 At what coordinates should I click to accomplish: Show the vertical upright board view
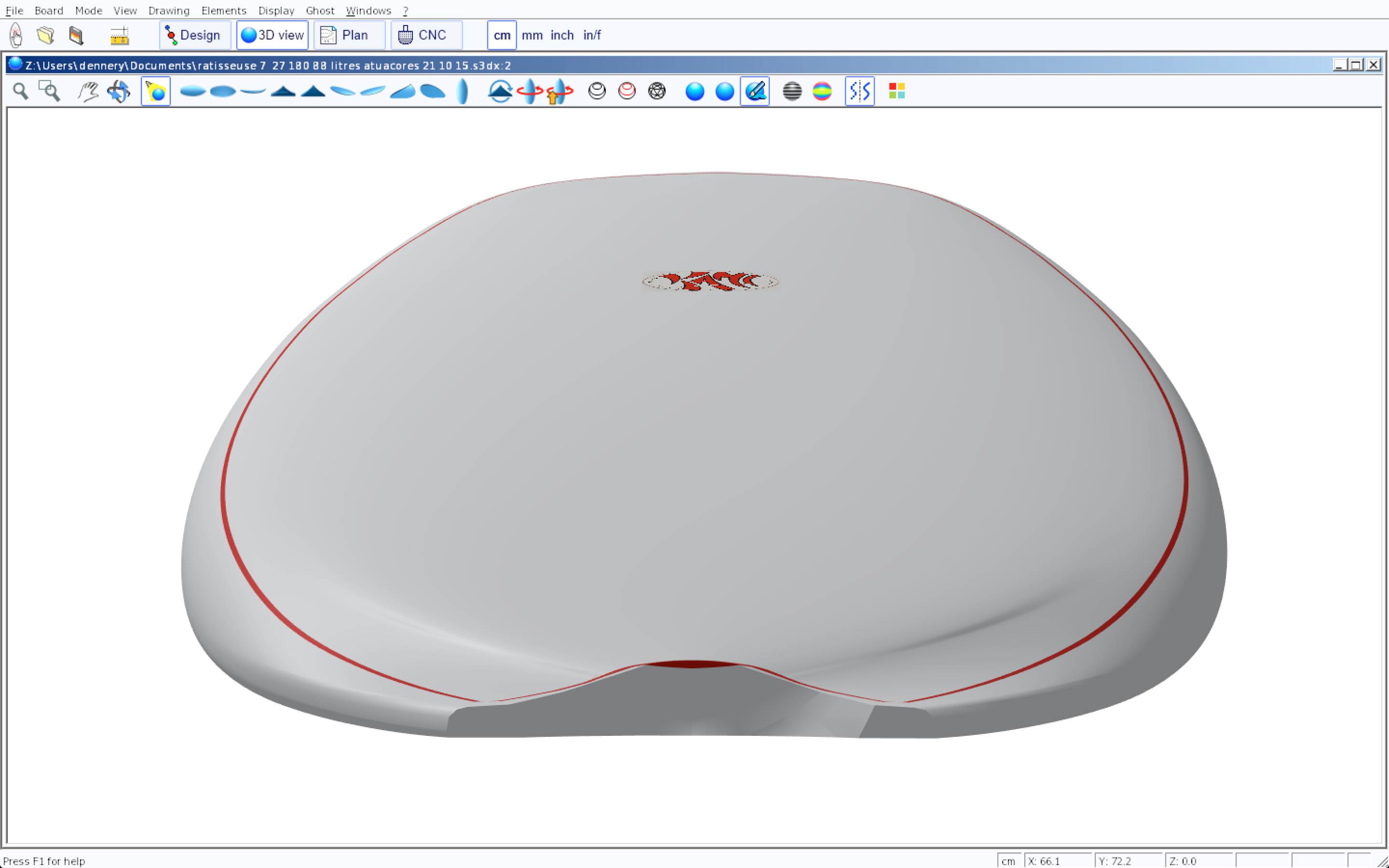click(462, 91)
